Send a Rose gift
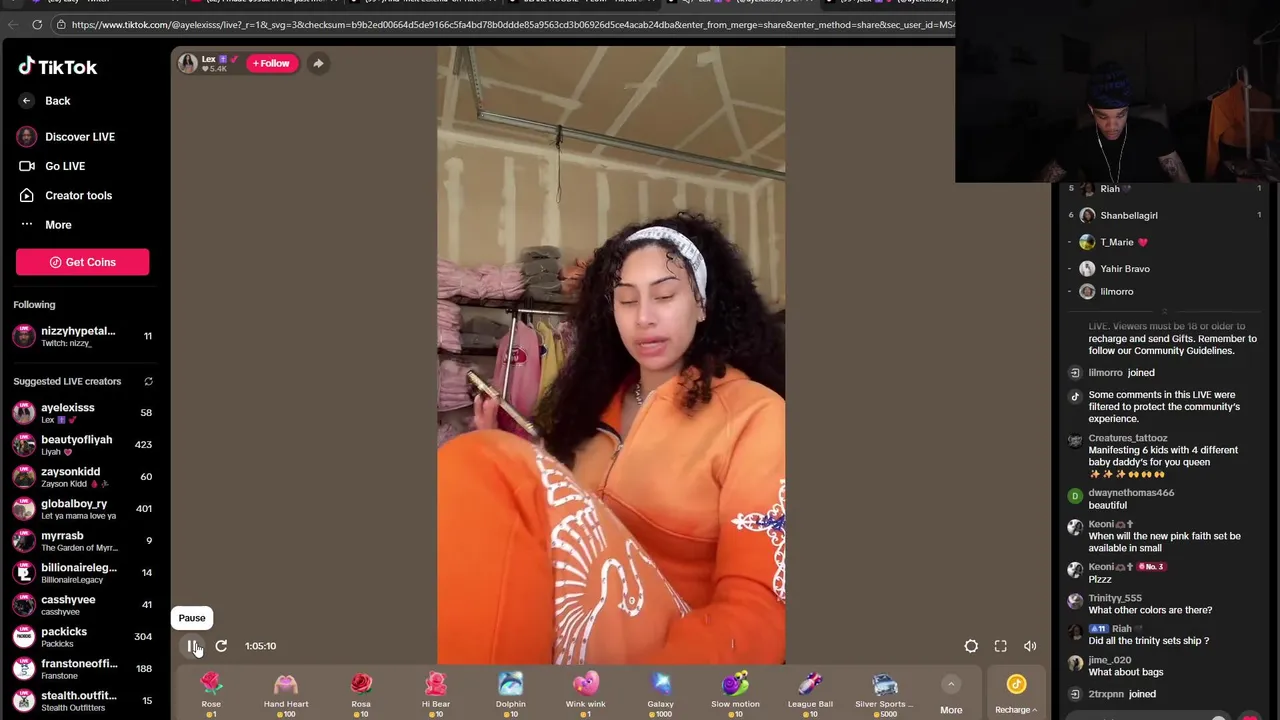Image resolution: width=1280 pixels, height=720 pixels. tap(211, 694)
